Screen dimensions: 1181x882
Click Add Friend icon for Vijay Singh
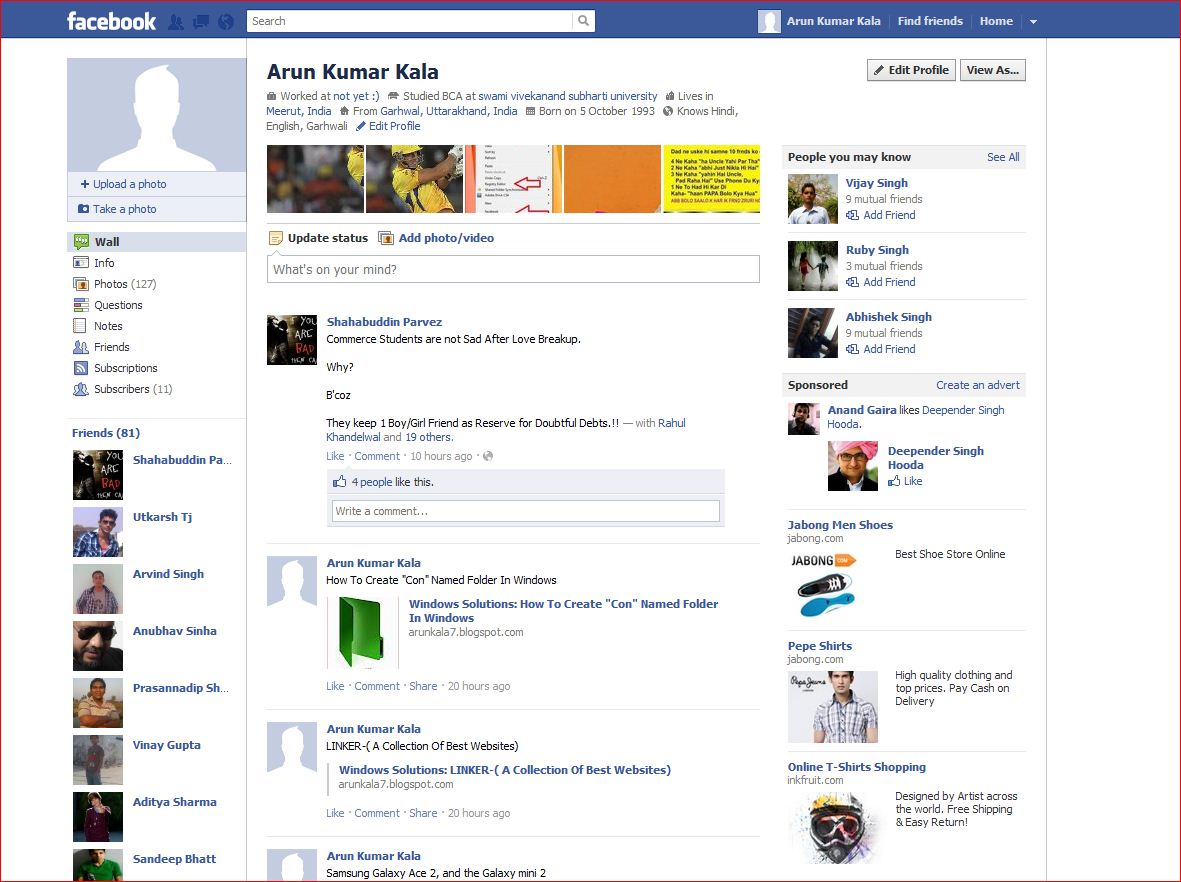point(854,215)
